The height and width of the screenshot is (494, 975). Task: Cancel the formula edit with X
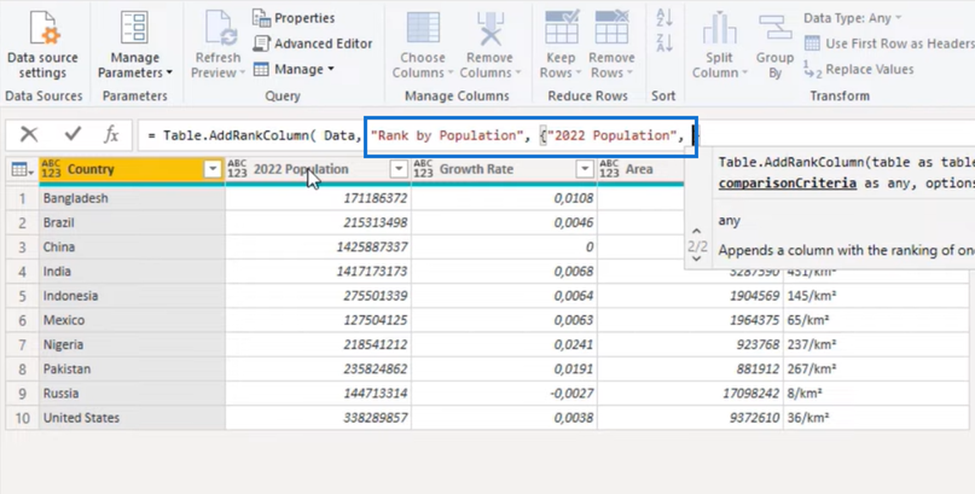click(x=29, y=134)
